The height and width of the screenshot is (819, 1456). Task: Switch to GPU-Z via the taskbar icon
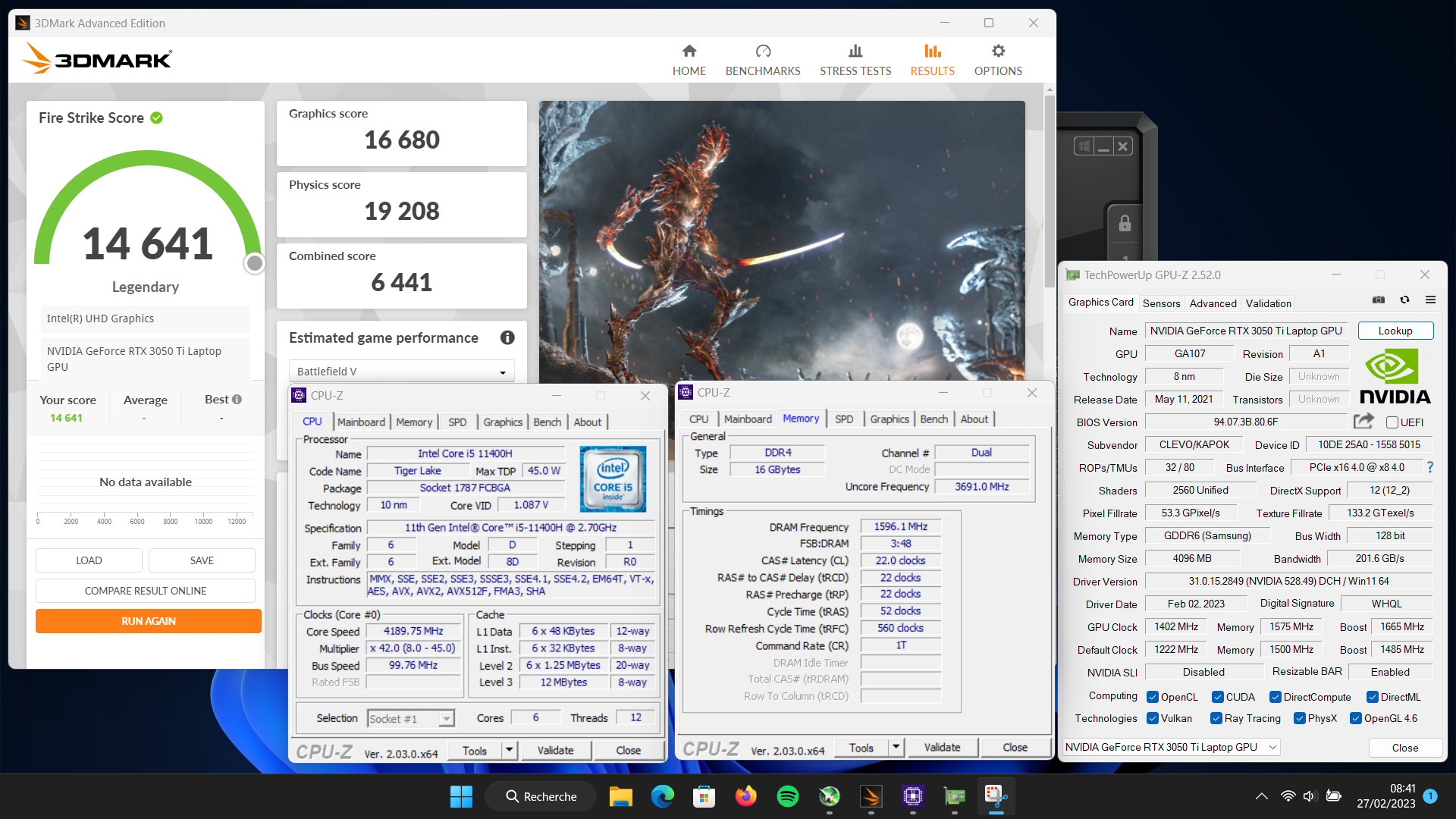(x=954, y=796)
